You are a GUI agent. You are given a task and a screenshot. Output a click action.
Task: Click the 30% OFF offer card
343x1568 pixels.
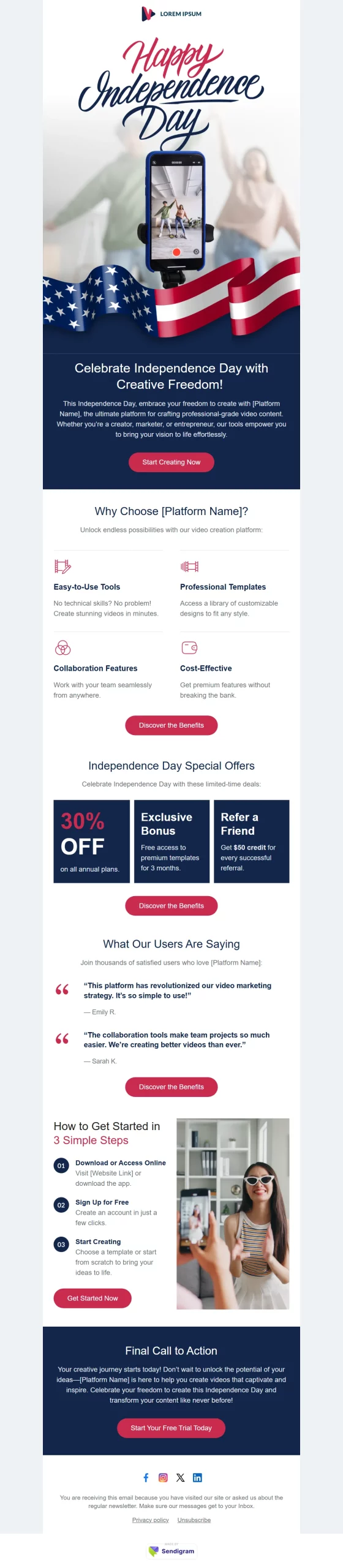[x=92, y=841]
